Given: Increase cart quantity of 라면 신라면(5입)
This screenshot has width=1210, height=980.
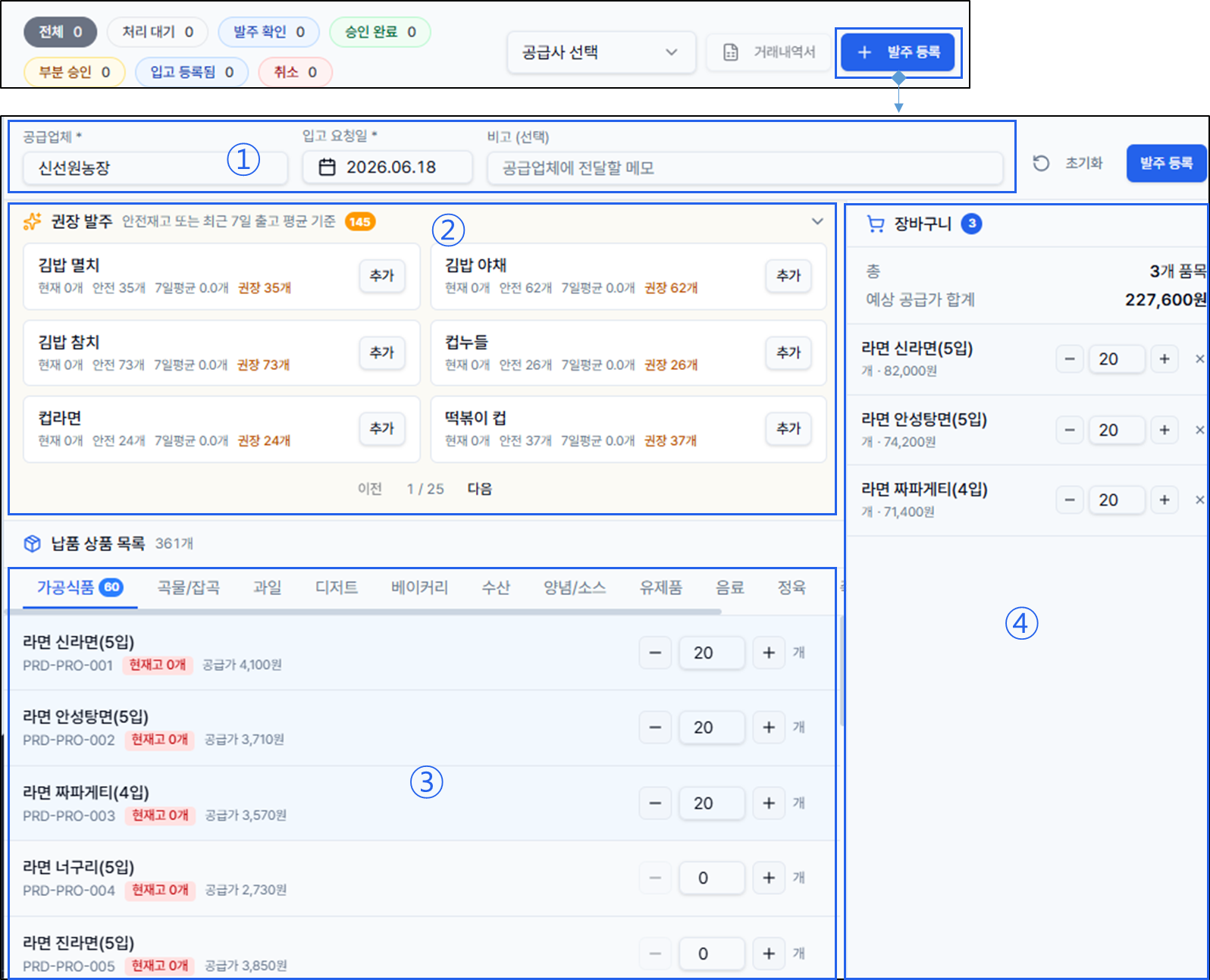Looking at the screenshot, I should point(1165,358).
